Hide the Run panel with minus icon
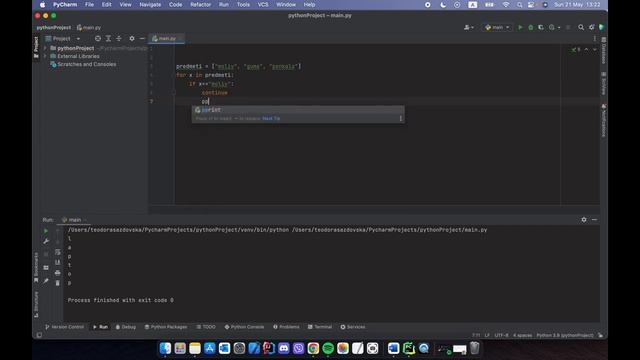This screenshot has width=640, height=360. (x=594, y=220)
